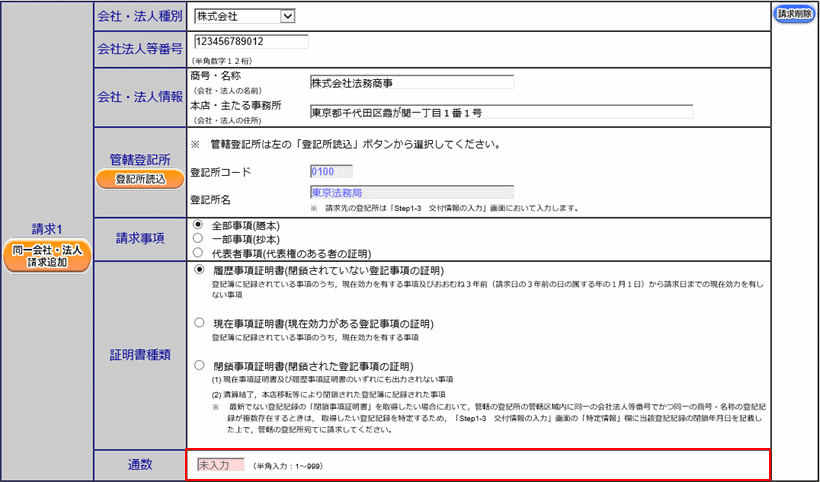
Task: Click the 会社法人等番号 input field
Action: [251, 41]
